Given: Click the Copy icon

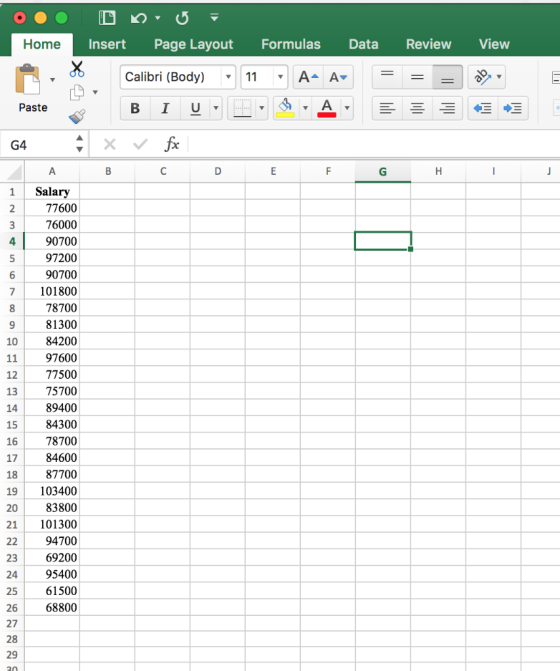Looking at the screenshot, I should [77, 92].
